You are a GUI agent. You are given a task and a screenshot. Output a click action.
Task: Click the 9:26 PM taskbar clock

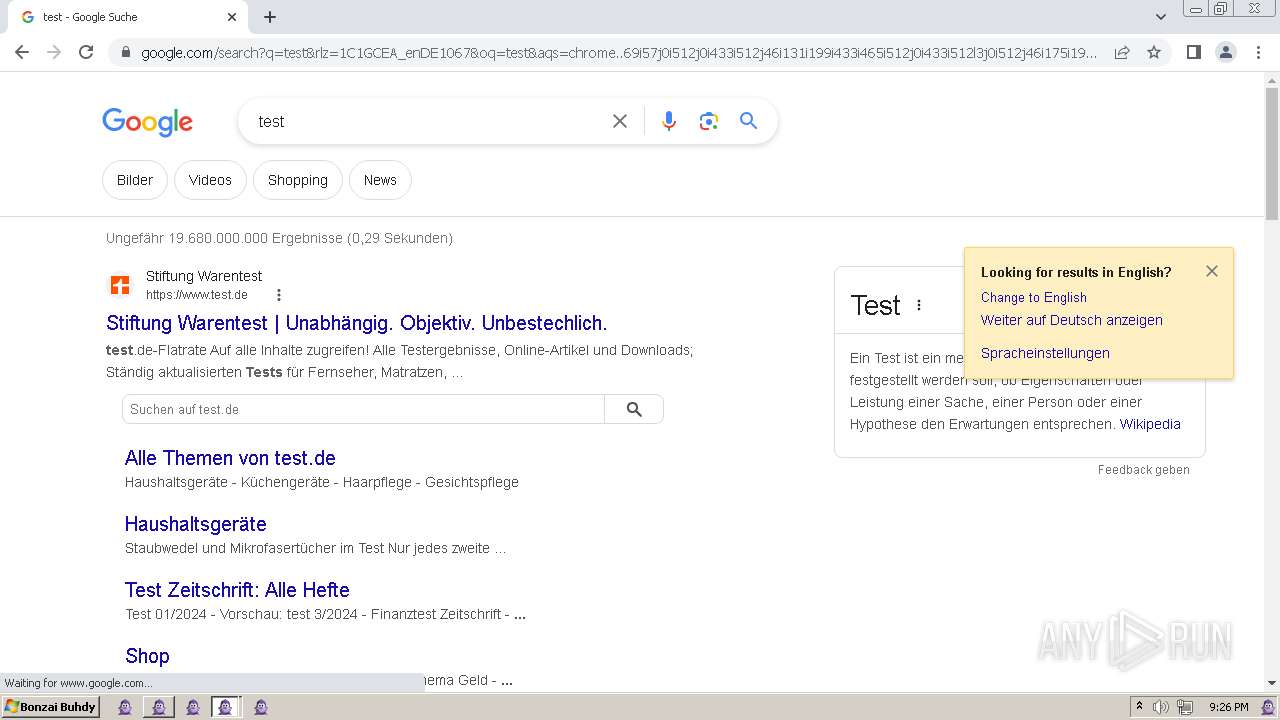point(1228,707)
